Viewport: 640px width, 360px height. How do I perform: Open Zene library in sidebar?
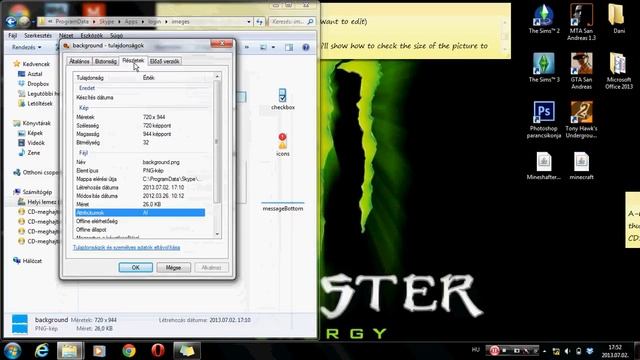[x=33, y=153]
